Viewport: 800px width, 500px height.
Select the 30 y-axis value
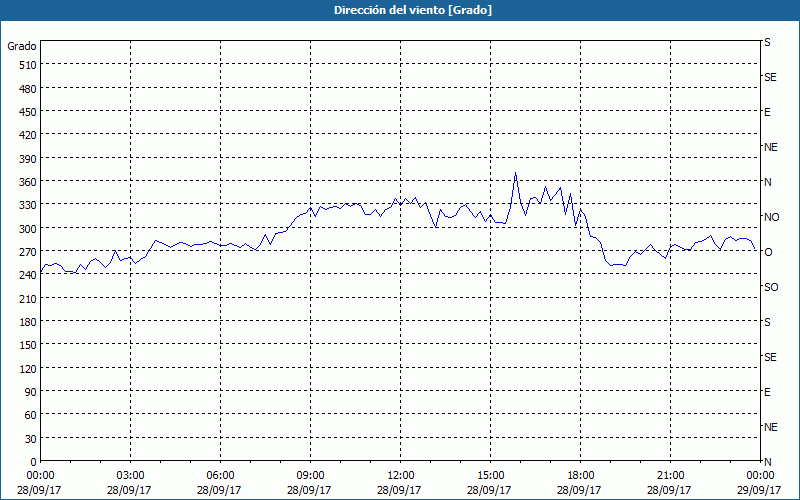pos(30,439)
